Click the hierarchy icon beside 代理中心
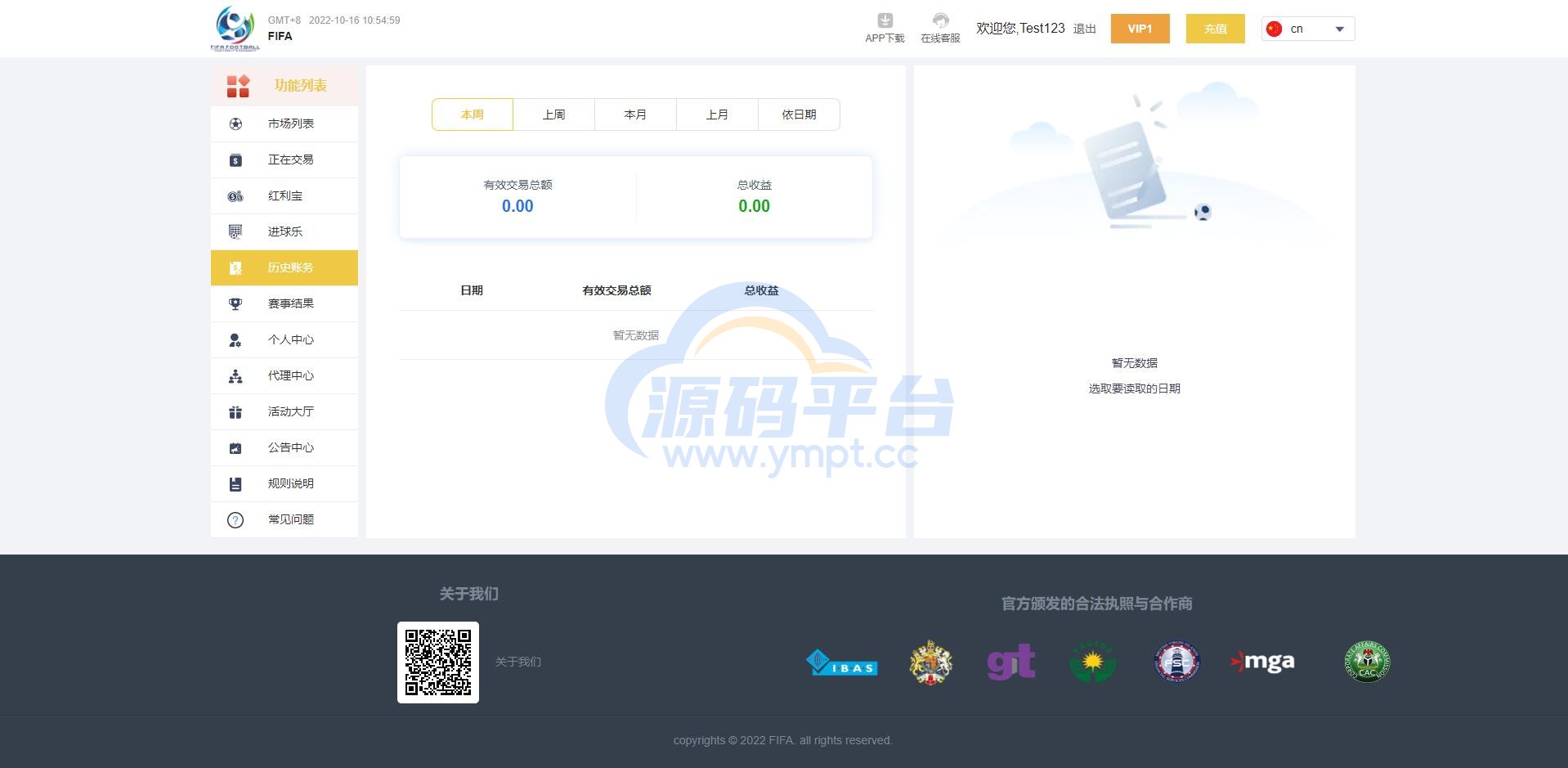Screen dimensions: 1568x768 tap(235, 376)
